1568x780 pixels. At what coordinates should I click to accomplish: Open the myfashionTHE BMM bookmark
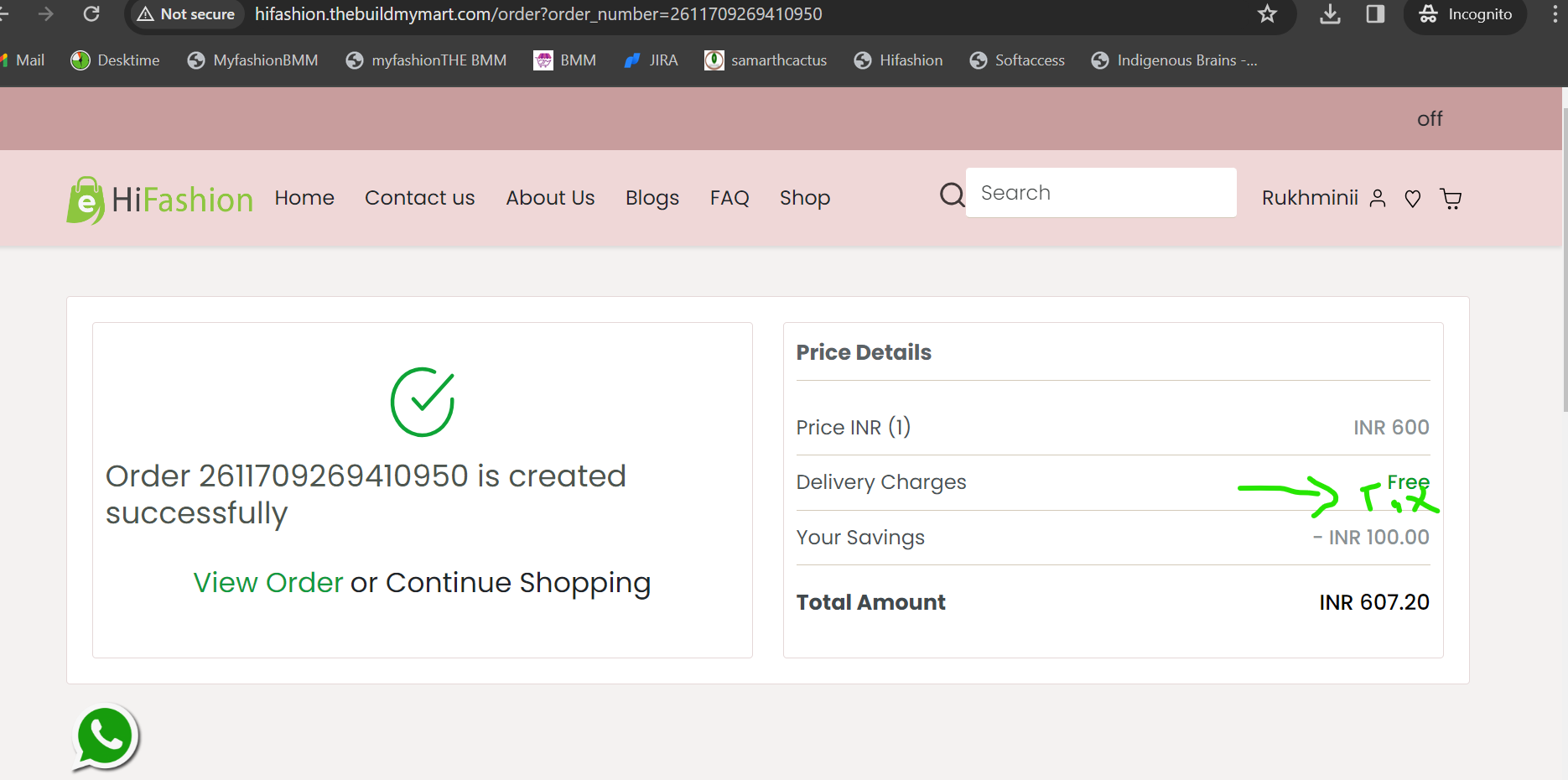426,60
